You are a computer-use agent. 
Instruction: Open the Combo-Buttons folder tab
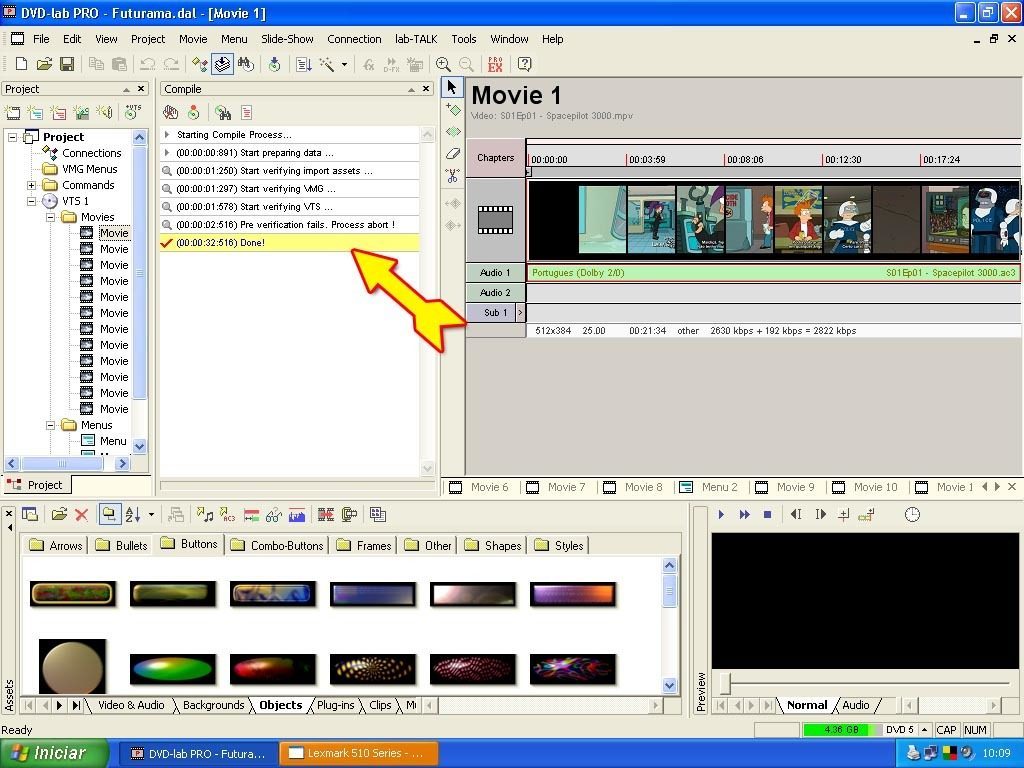click(x=277, y=545)
